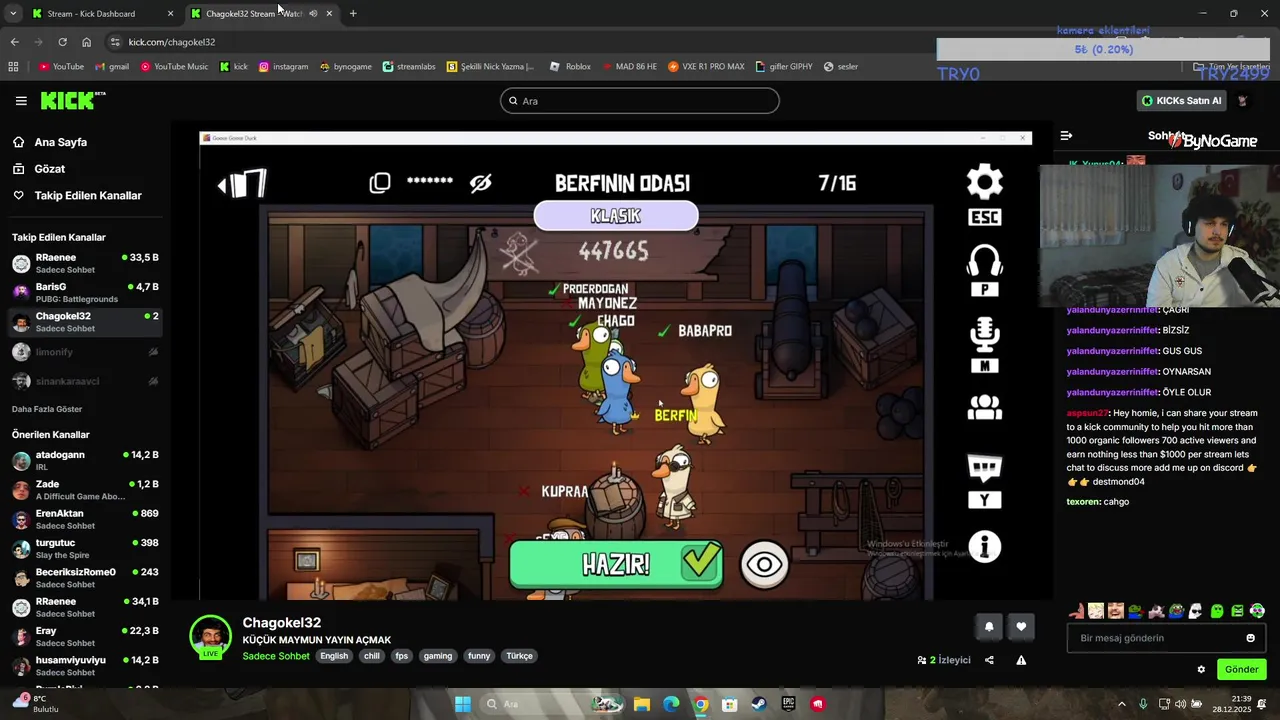Click the headphones icon labeled P
Screen dimensions: 1280x720
pyautogui.click(x=984, y=262)
